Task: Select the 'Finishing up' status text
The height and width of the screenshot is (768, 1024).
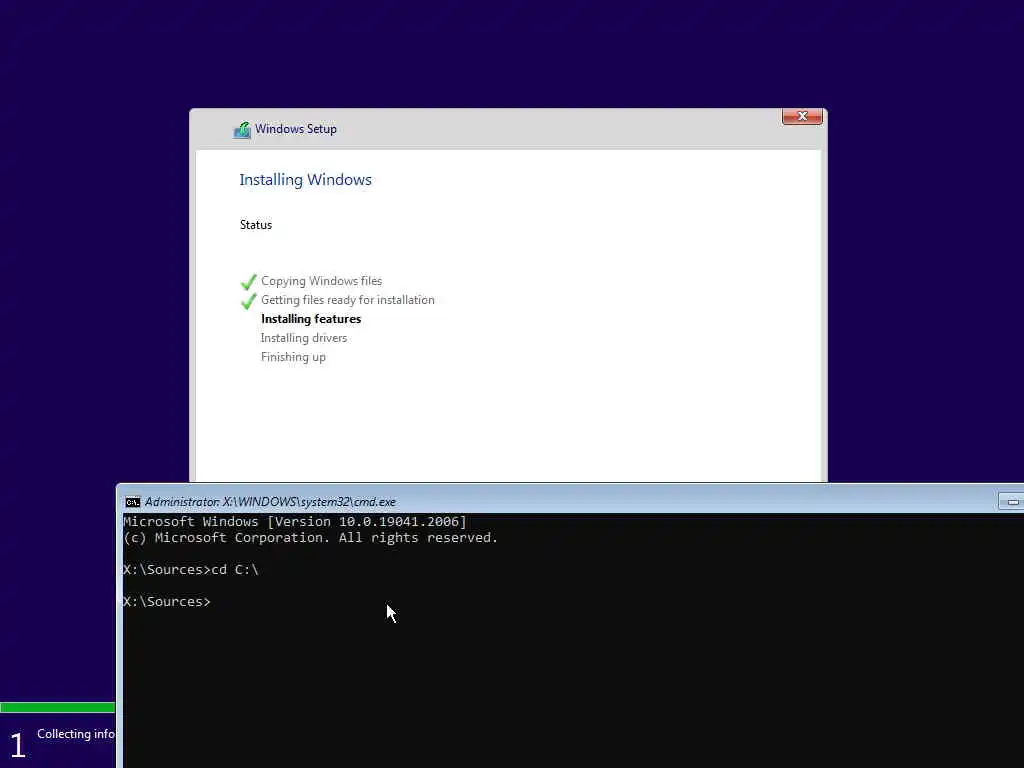Action: [x=293, y=357]
